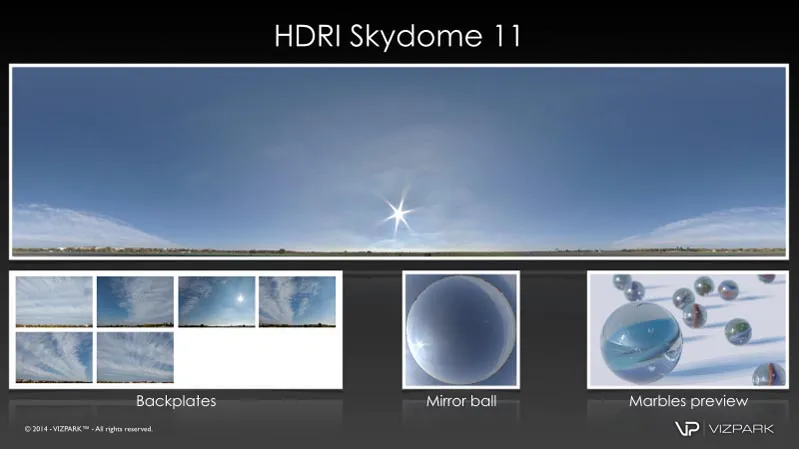Click the bright sun in the panorama
Viewport: 799px width, 449px height.
[398, 214]
